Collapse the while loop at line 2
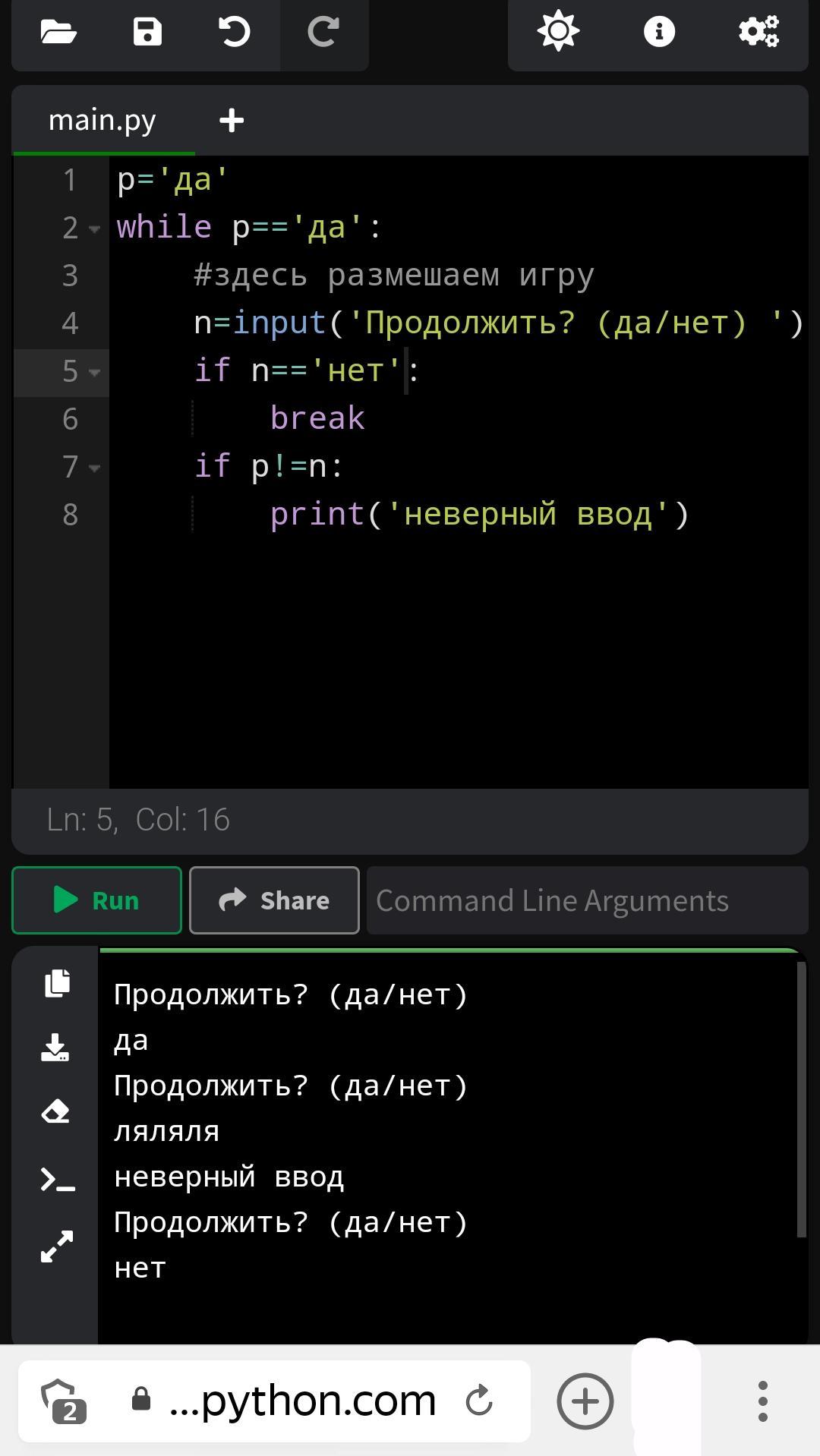This screenshot has width=820, height=1456. tap(95, 228)
